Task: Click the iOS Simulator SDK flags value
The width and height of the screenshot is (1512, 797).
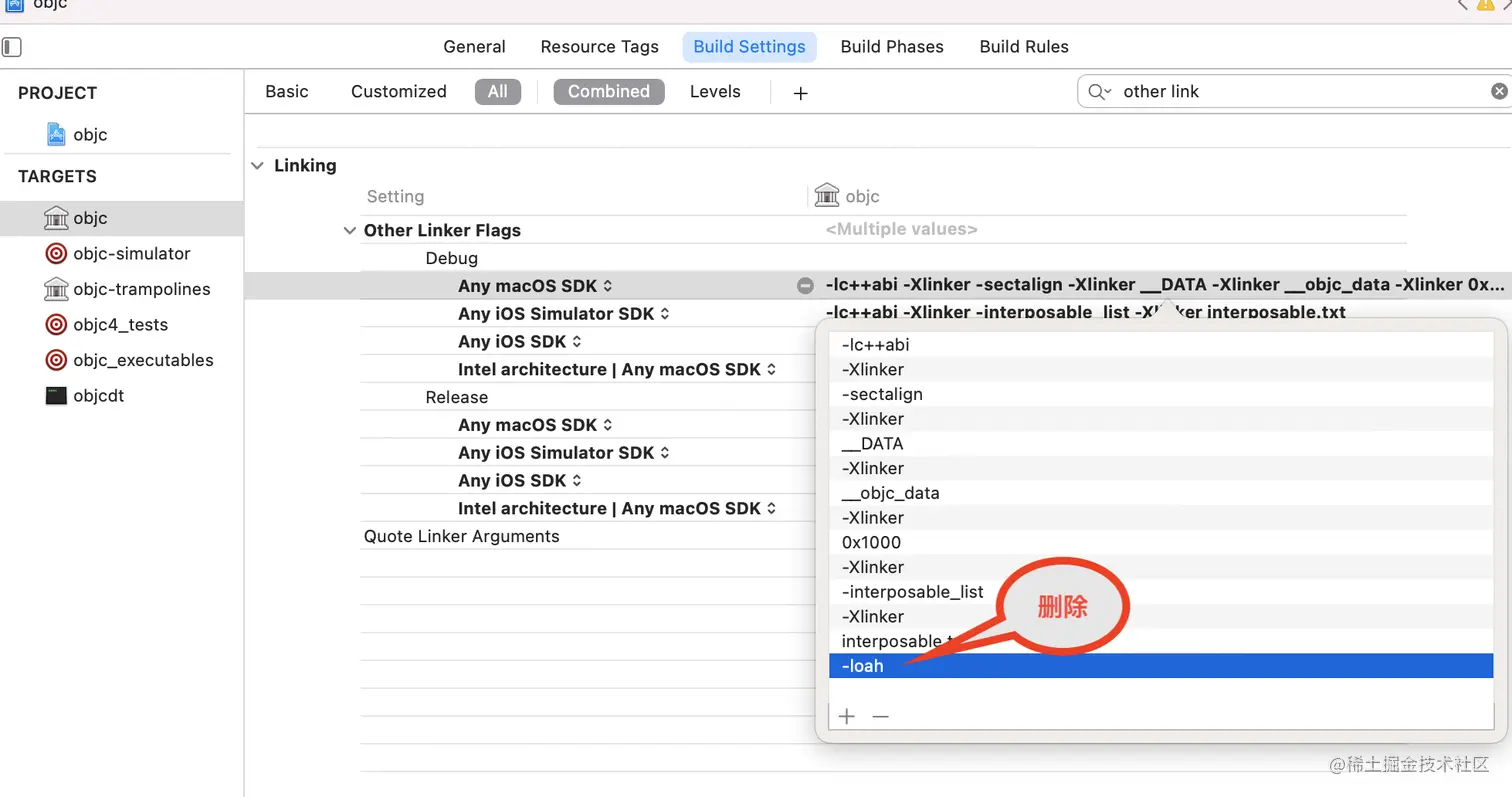Action: coord(1085,312)
